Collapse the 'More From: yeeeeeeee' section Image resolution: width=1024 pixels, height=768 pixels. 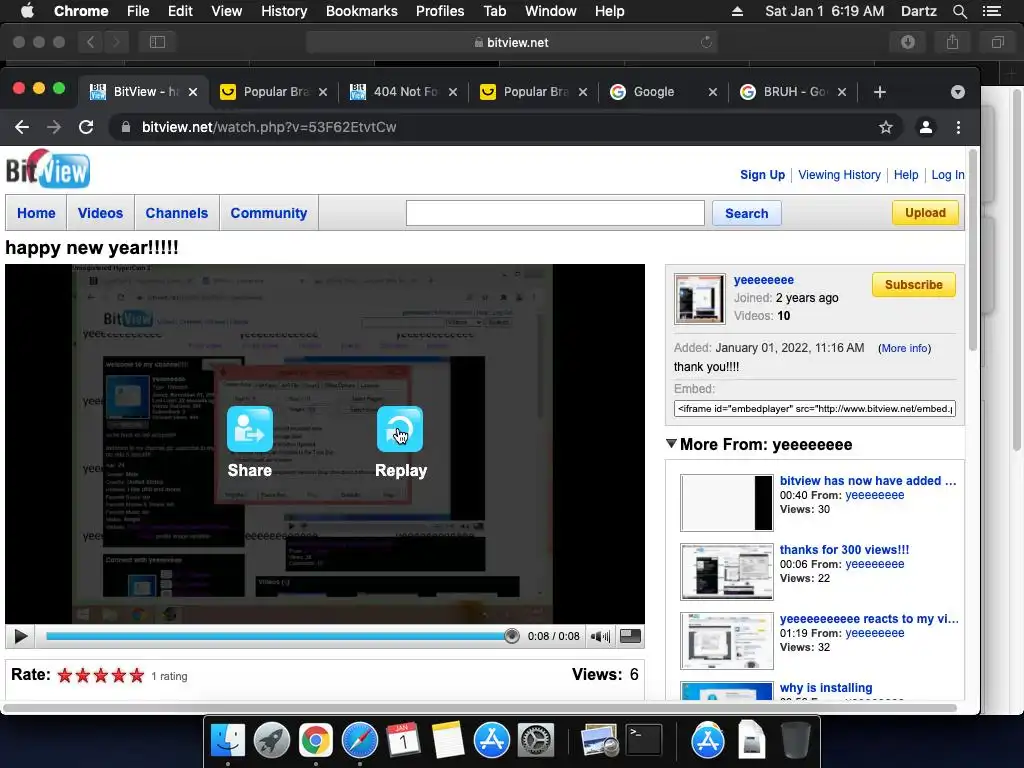[x=671, y=443]
